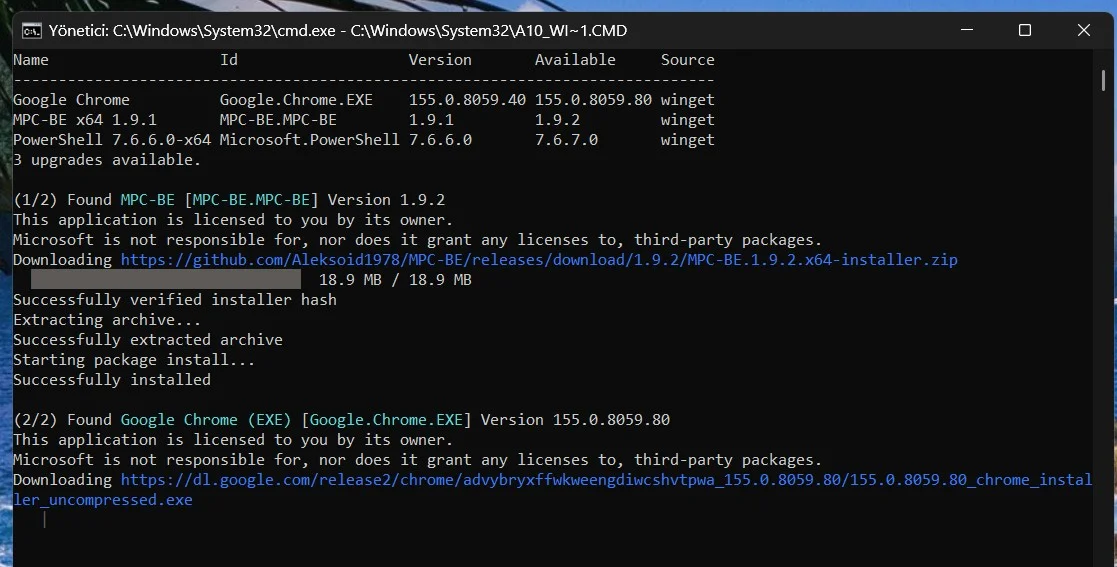Screen dimensions: 1117x567
Task: Click 'Starting package install...' line
Action: pyautogui.click(x=134, y=360)
